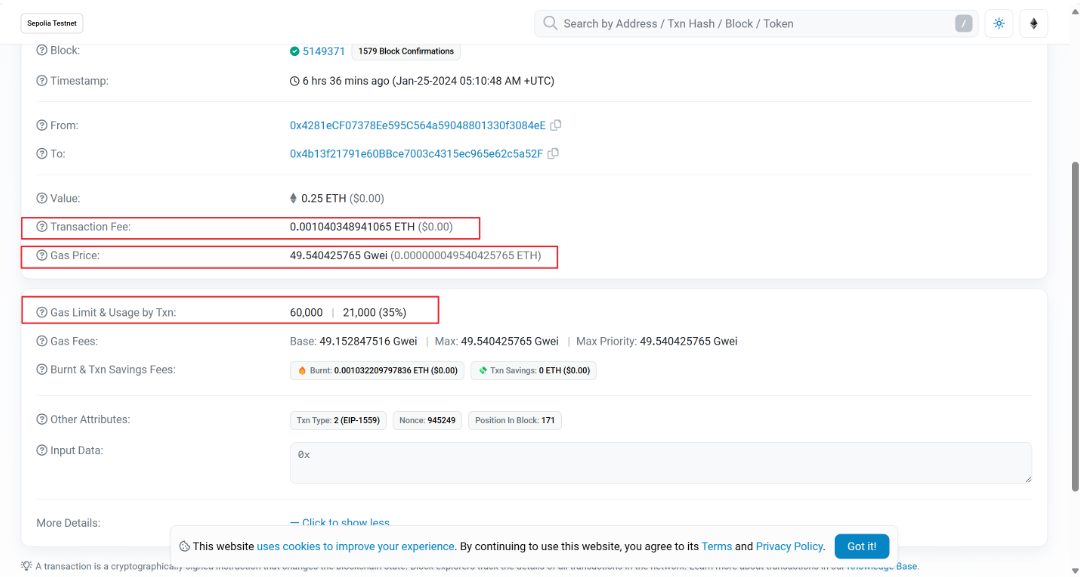Collapse details via Click to show less
The height and width of the screenshot is (577, 1080).
340,523
